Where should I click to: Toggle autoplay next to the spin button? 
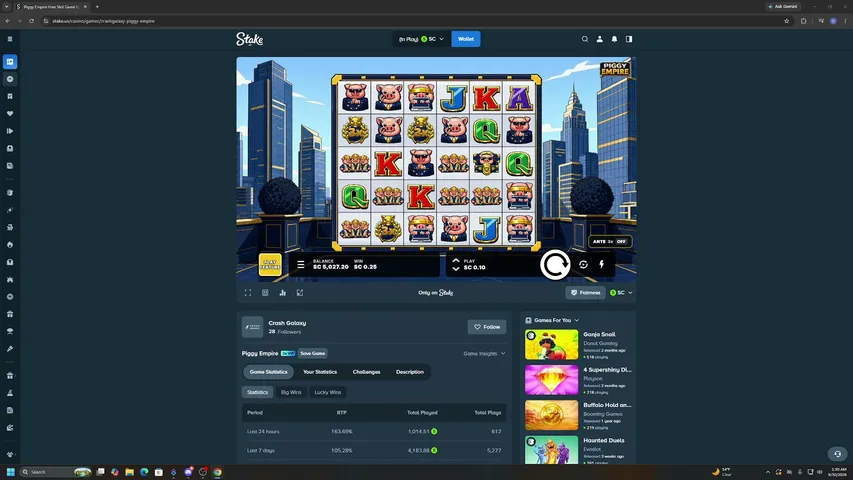tap(583, 264)
